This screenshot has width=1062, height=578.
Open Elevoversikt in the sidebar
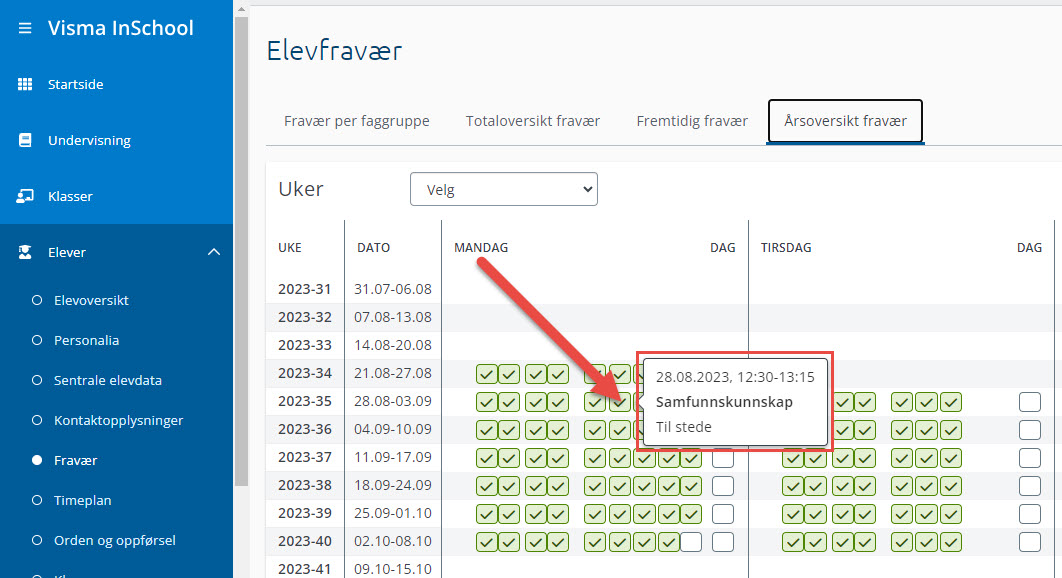pyautogui.click(x=91, y=300)
